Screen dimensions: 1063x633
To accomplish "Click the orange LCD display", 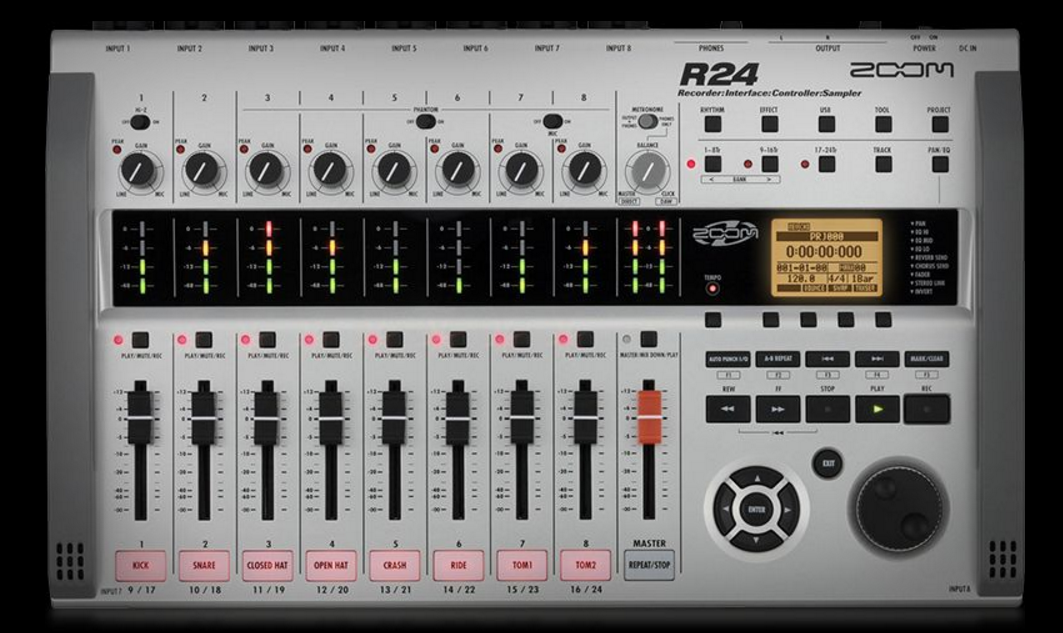I will (827, 257).
